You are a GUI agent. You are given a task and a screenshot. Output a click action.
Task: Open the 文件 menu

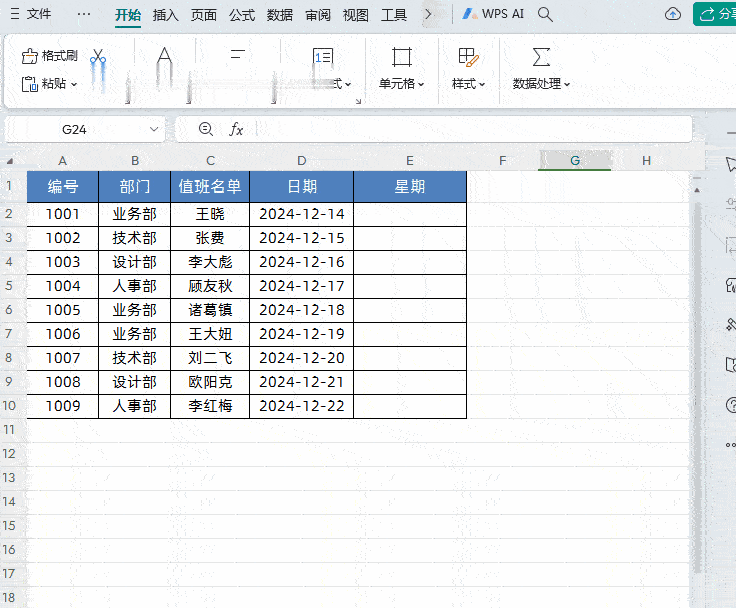pyautogui.click(x=31, y=14)
